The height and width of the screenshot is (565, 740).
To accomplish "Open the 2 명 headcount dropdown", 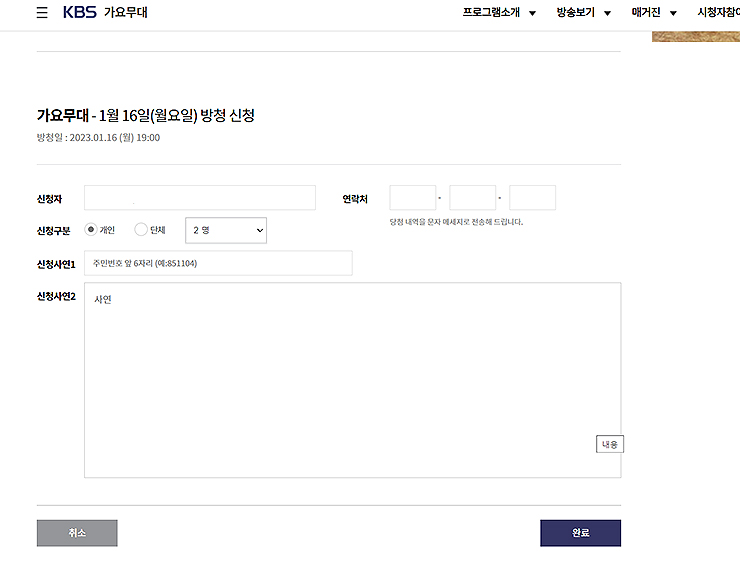I will pyautogui.click(x=226, y=230).
